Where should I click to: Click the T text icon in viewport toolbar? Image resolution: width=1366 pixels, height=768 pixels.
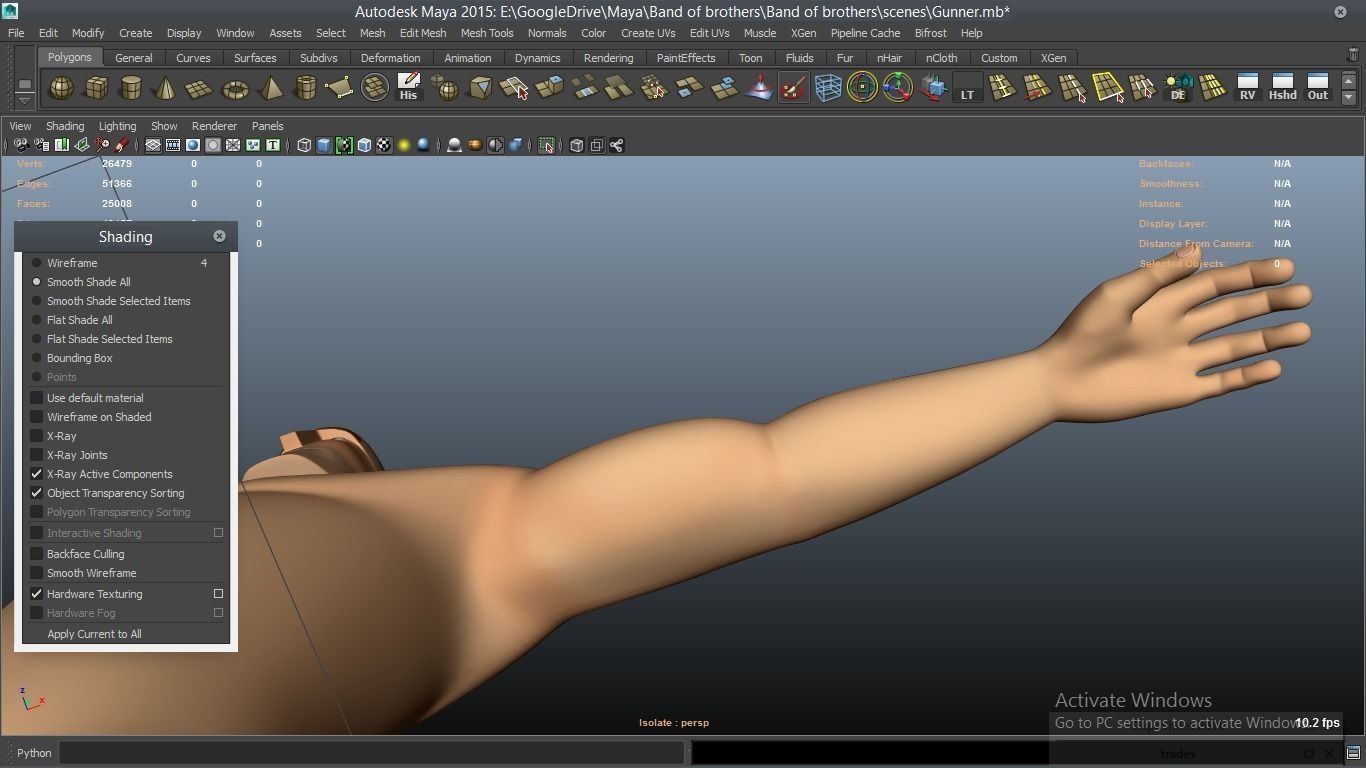(272, 146)
